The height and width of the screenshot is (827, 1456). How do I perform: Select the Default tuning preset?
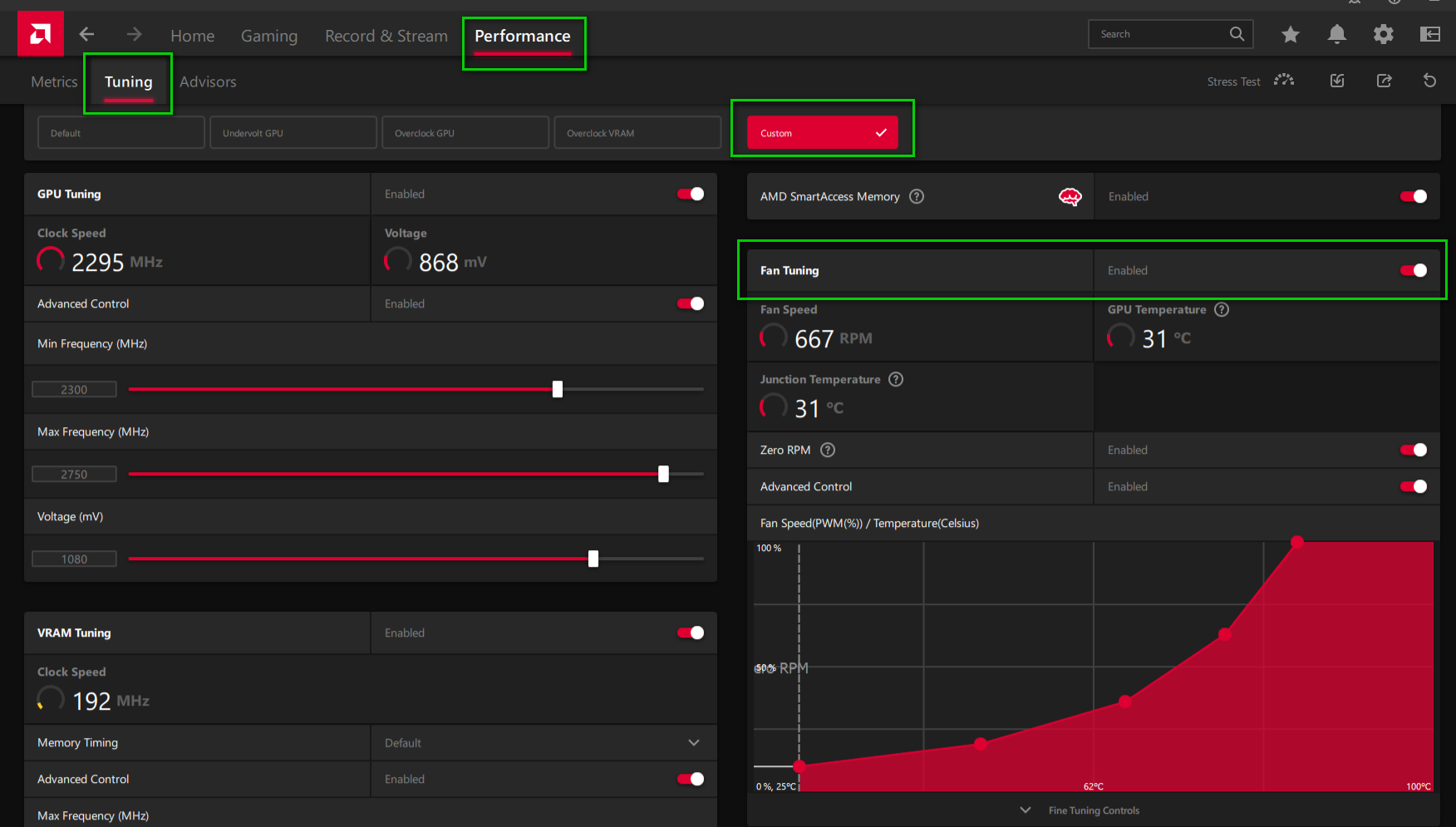pyautogui.click(x=121, y=133)
